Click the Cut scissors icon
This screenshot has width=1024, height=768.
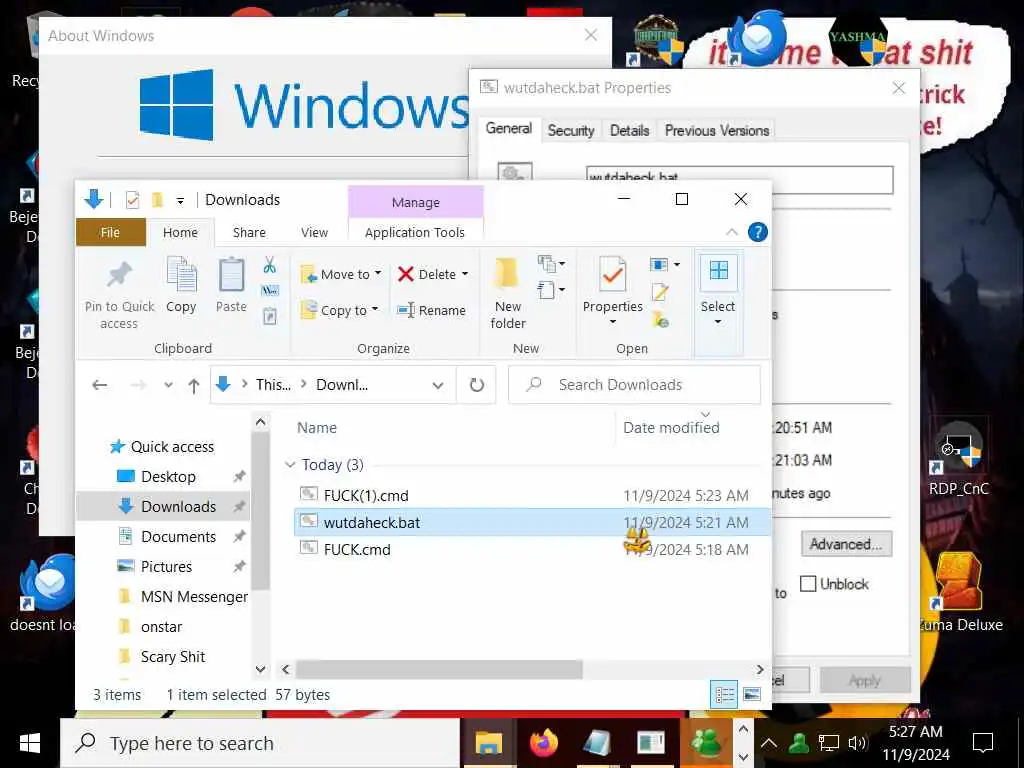coord(270,264)
